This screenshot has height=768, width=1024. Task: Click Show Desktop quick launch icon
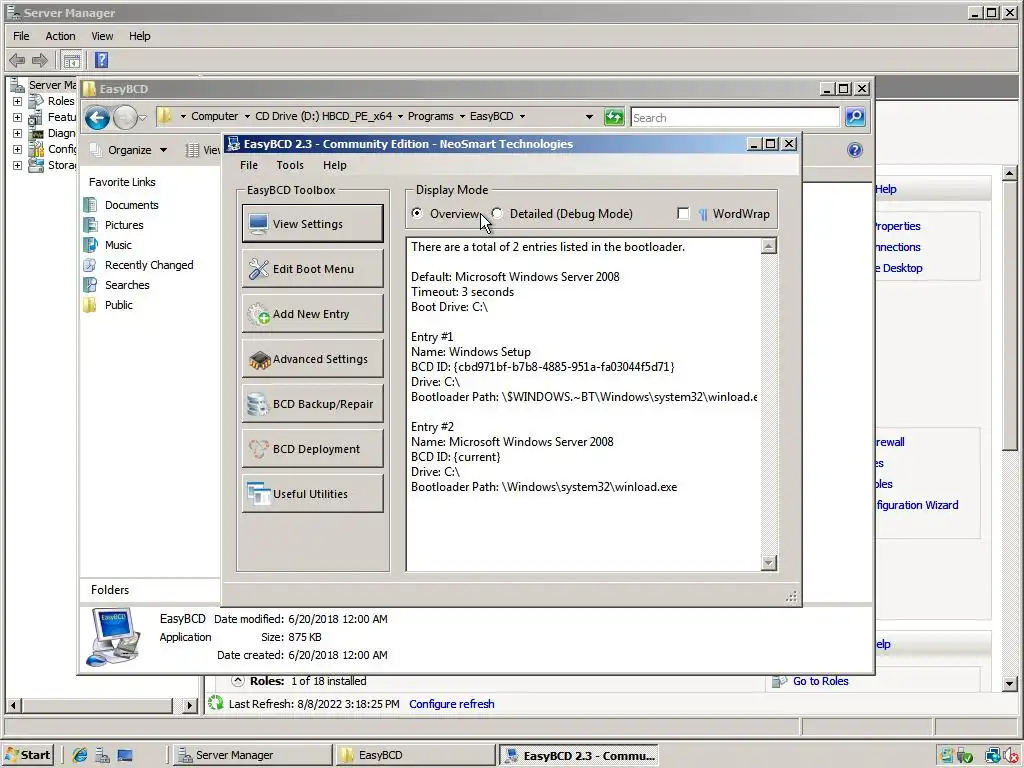[125, 756]
